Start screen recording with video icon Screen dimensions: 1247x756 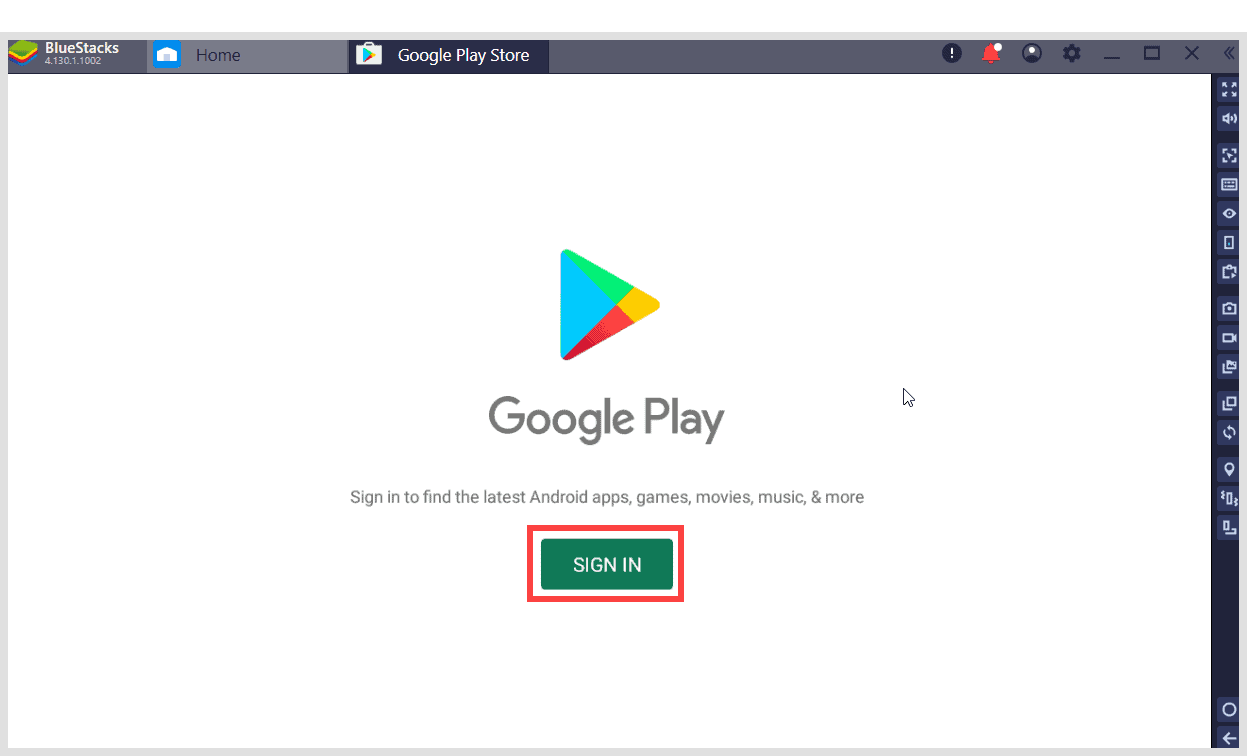1230,338
